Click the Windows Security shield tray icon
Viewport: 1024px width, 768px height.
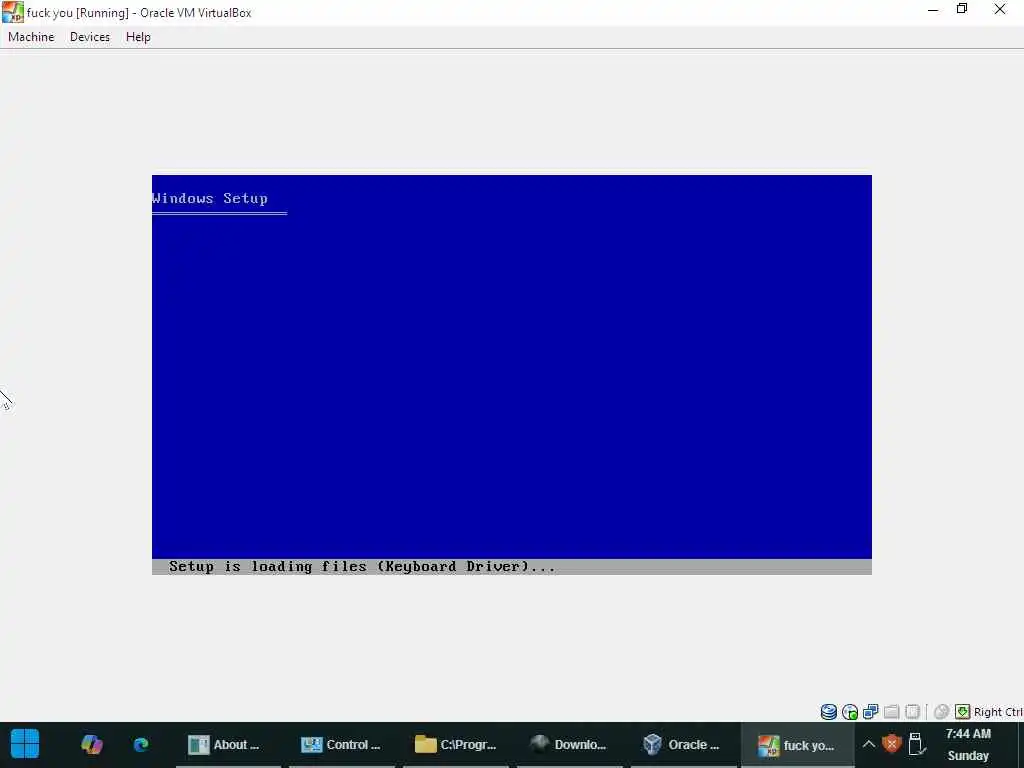[891, 744]
